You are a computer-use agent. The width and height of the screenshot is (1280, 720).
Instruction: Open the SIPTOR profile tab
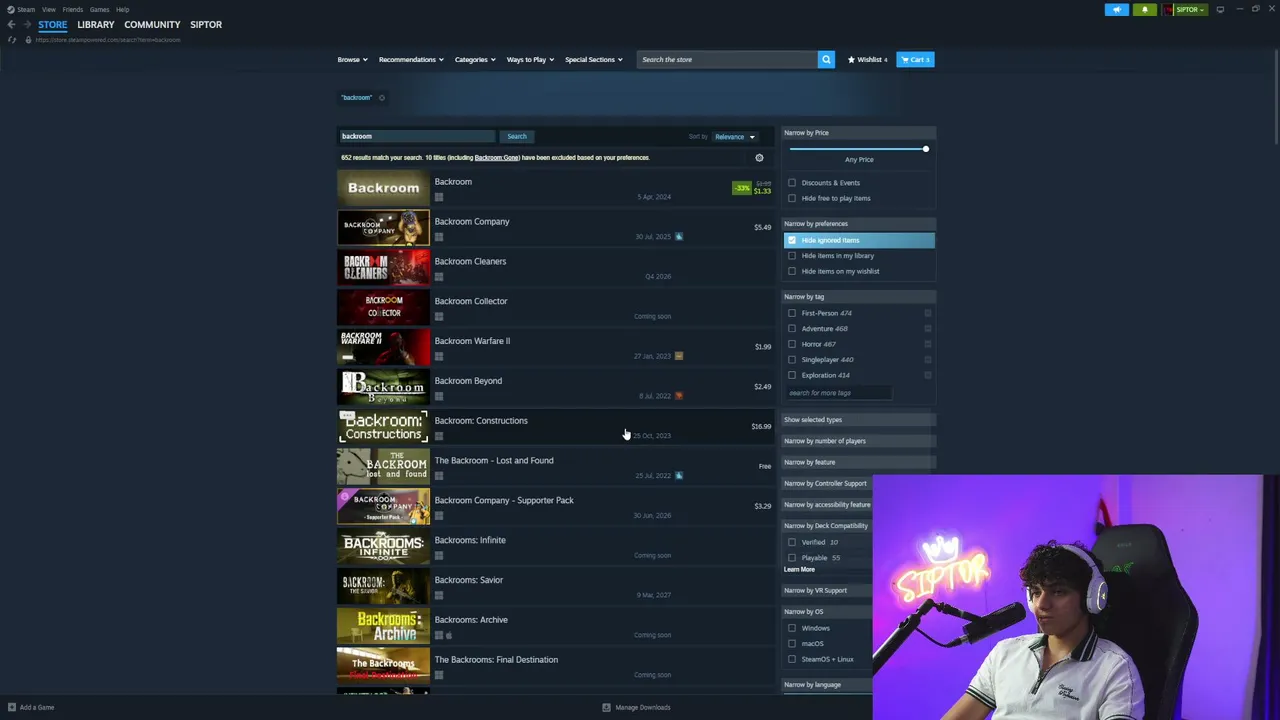coord(206,24)
